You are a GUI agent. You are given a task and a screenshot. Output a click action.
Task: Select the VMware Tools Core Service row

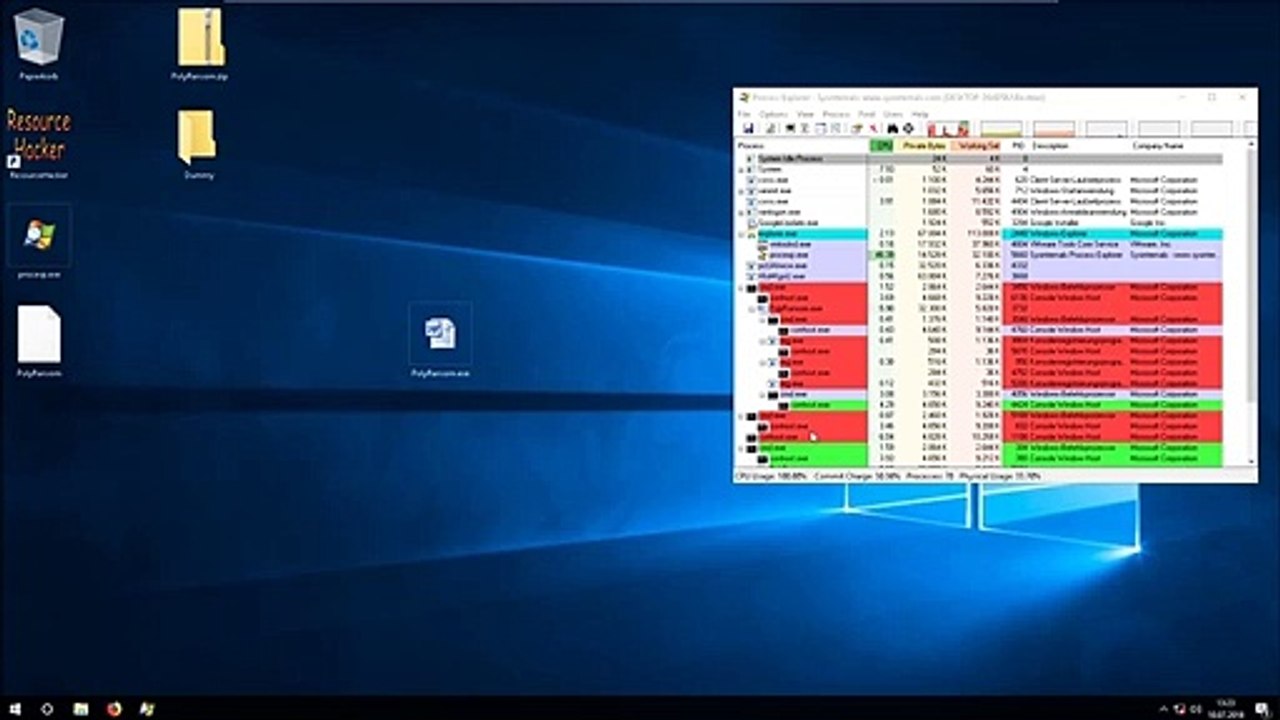(990, 244)
